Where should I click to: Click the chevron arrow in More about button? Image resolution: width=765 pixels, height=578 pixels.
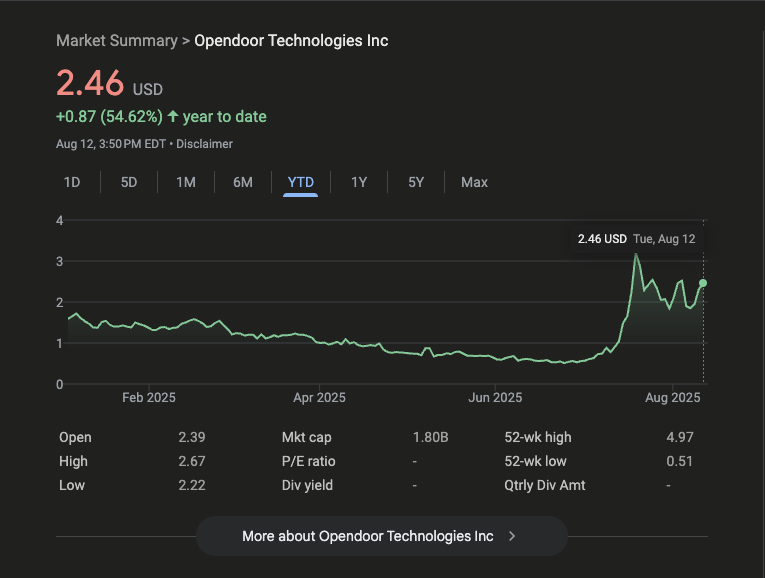click(512, 536)
